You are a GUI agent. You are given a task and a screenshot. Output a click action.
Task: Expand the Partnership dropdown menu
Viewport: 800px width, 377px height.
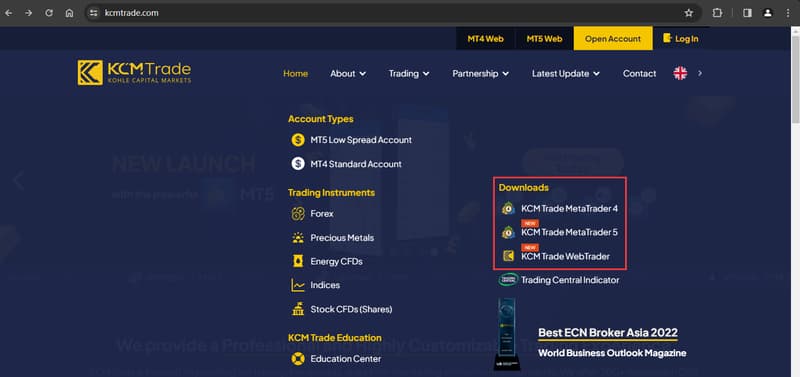pyautogui.click(x=481, y=73)
